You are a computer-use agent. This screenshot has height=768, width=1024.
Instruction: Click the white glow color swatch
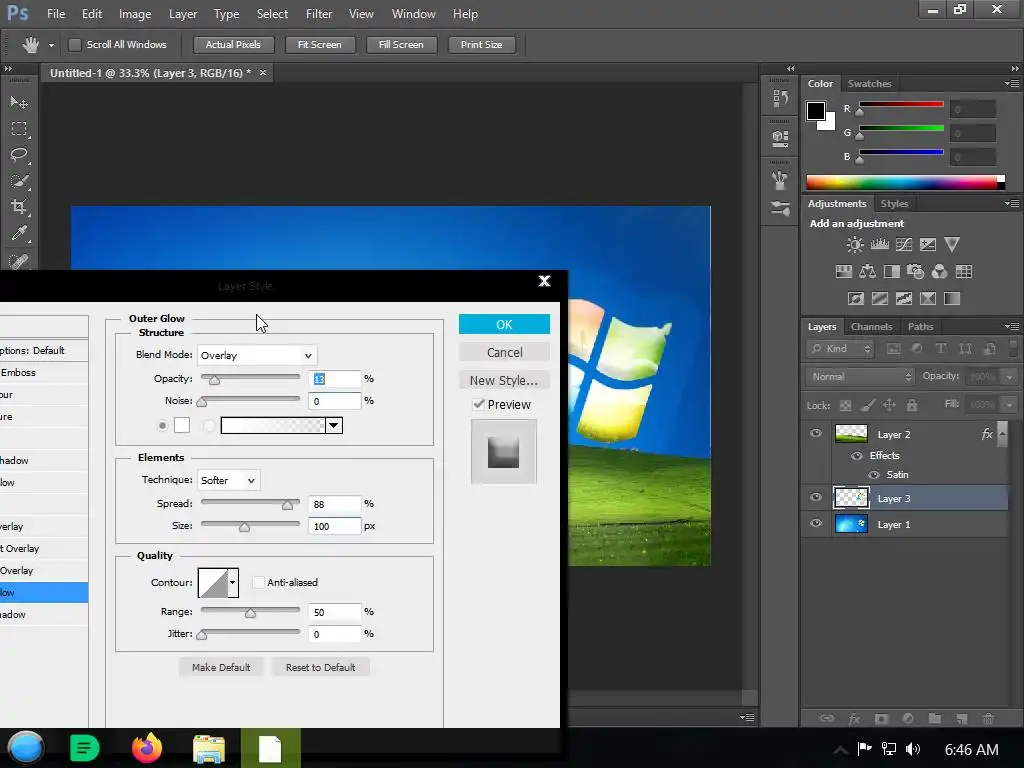click(182, 426)
